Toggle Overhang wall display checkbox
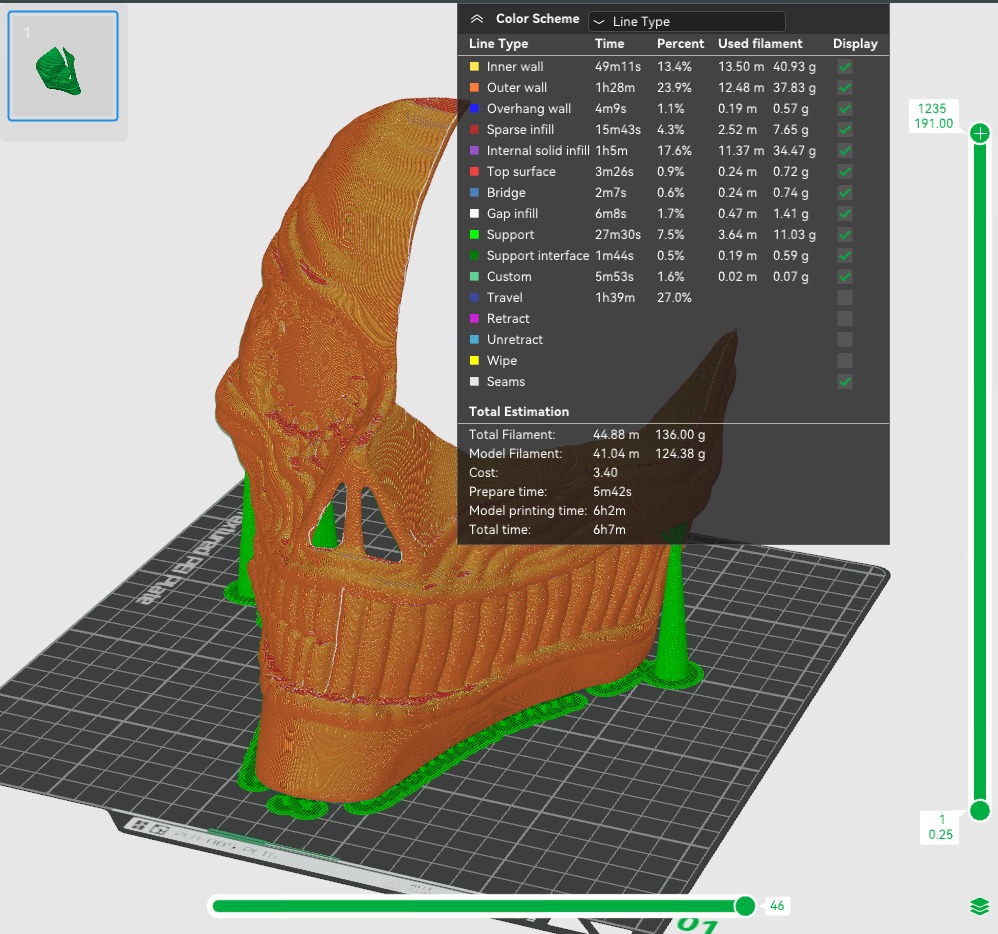 845,108
